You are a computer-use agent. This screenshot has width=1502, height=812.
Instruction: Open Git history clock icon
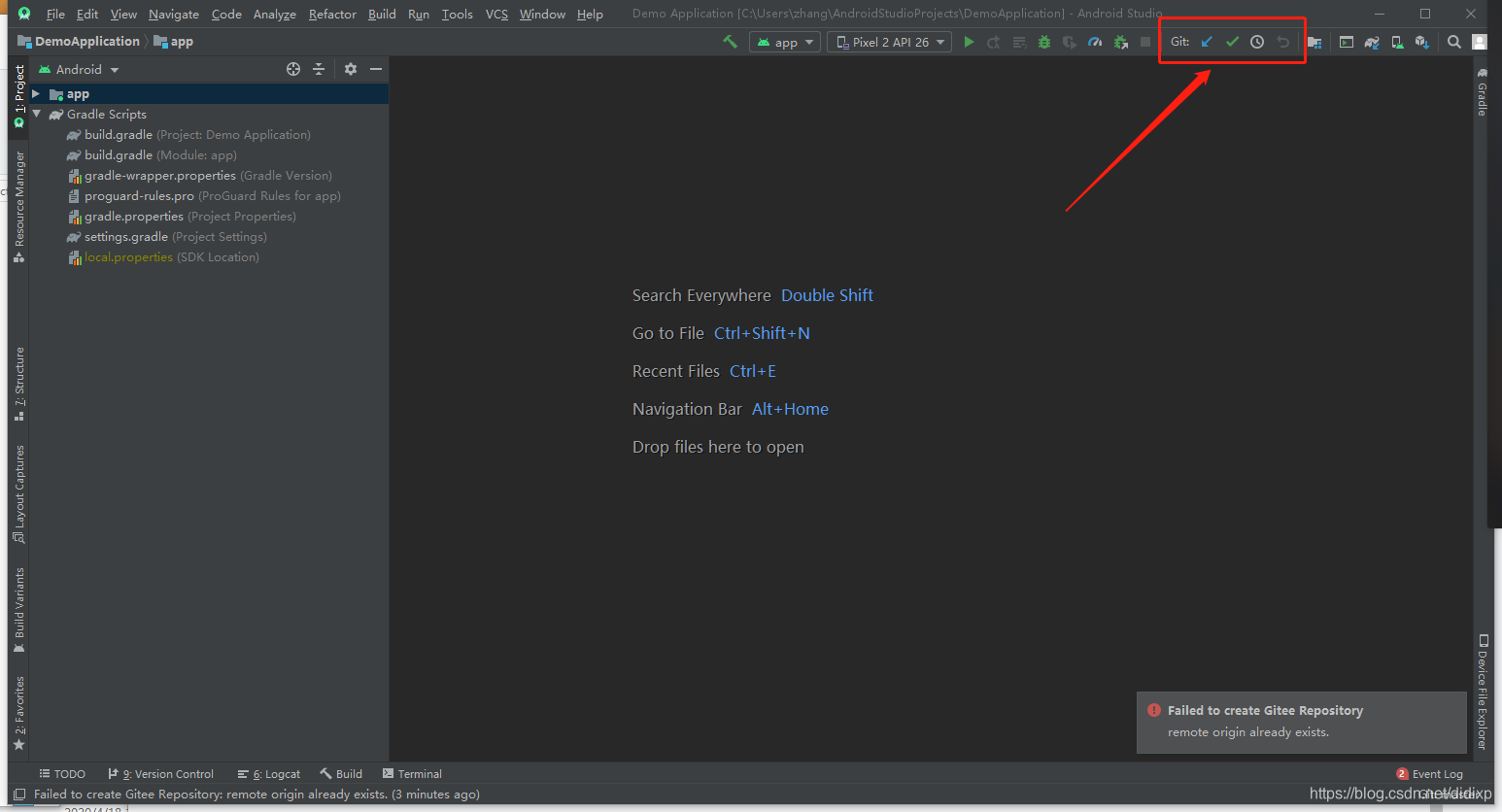click(1256, 42)
